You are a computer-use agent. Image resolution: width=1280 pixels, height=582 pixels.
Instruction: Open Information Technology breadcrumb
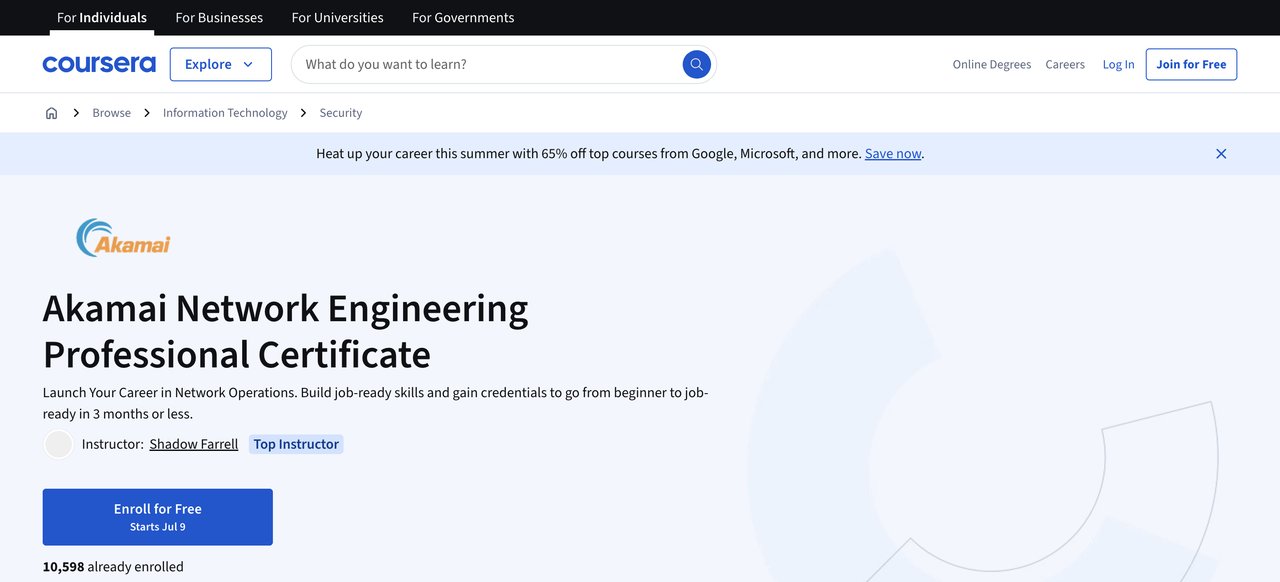[225, 113]
